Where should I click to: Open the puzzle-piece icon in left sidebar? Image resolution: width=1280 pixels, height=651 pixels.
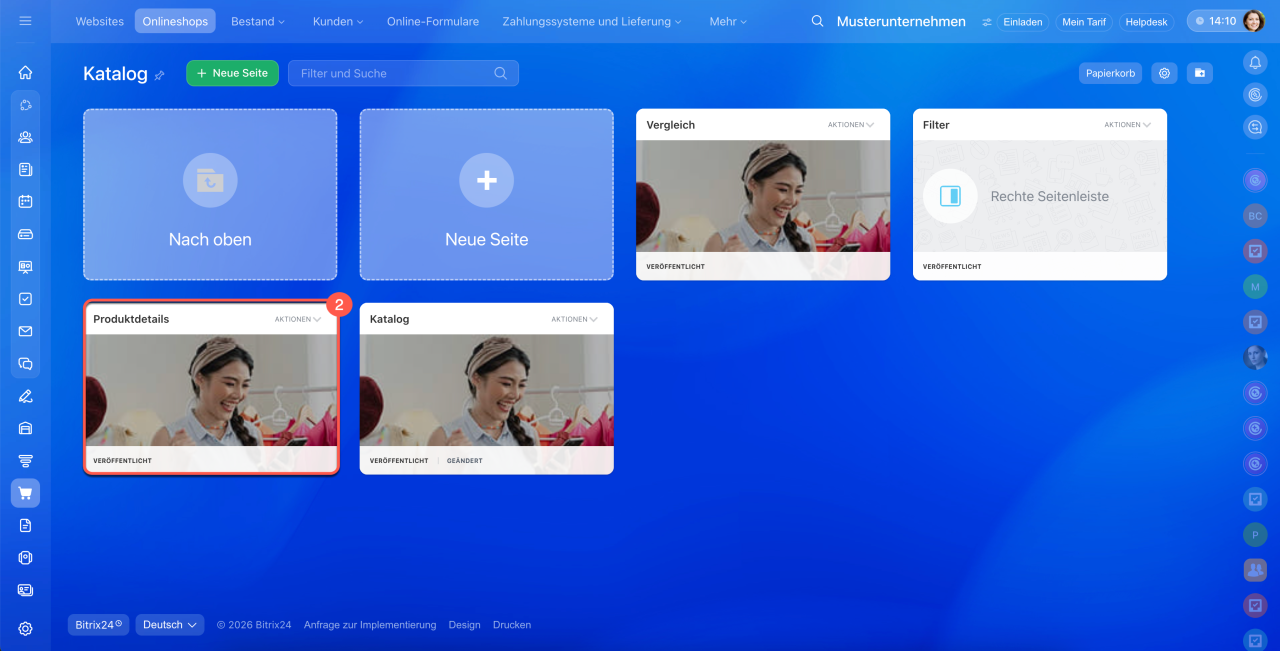pyautogui.click(x=25, y=105)
